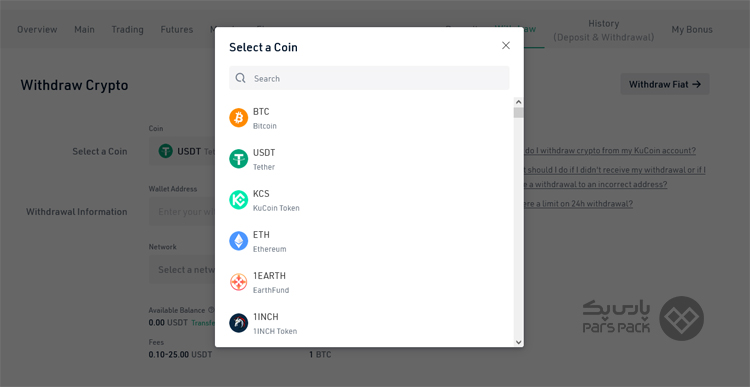Click the coin Search input field
Viewport: 750px width, 387px height.
coord(369,78)
